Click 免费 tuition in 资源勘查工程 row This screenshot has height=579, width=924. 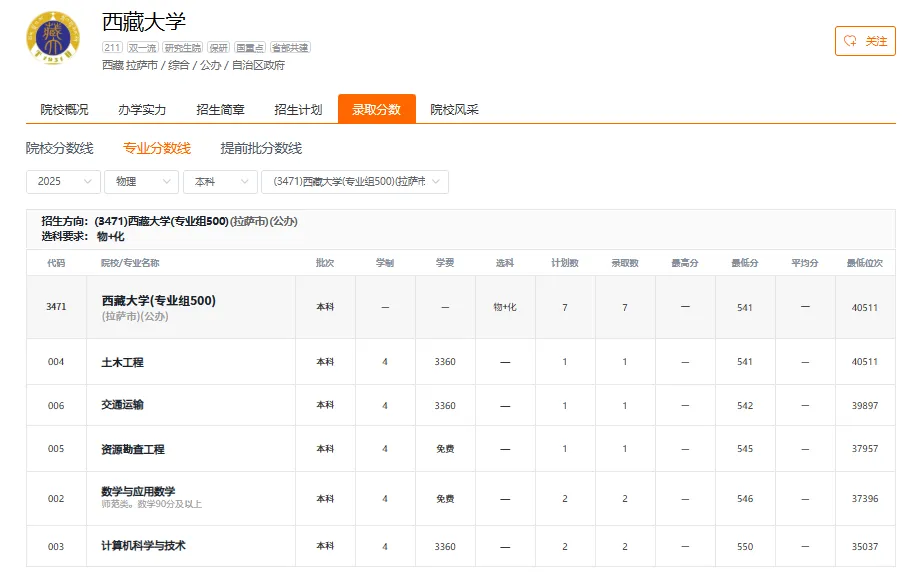[x=445, y=449]
